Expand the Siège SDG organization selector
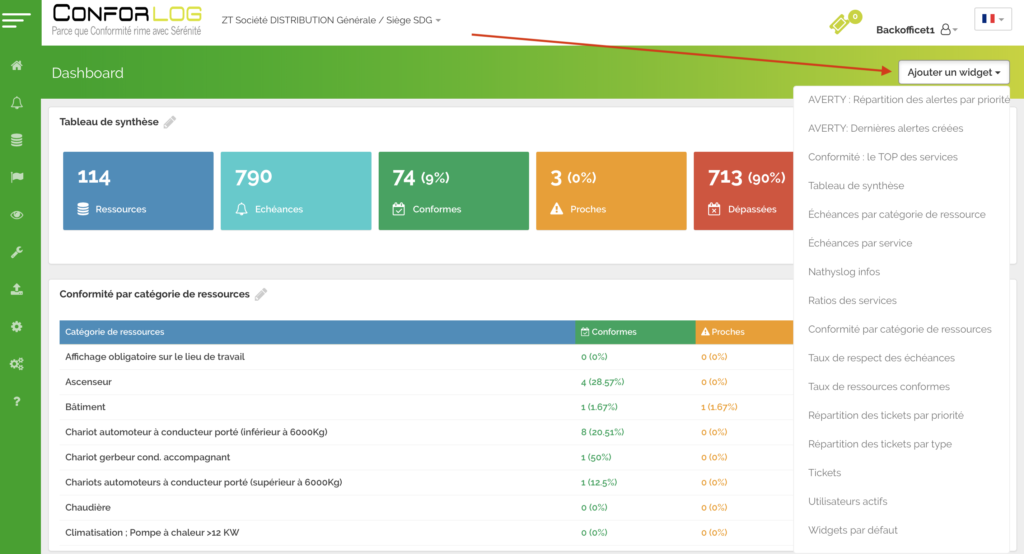The image size is (1024, 554). [x=330, y=20]
